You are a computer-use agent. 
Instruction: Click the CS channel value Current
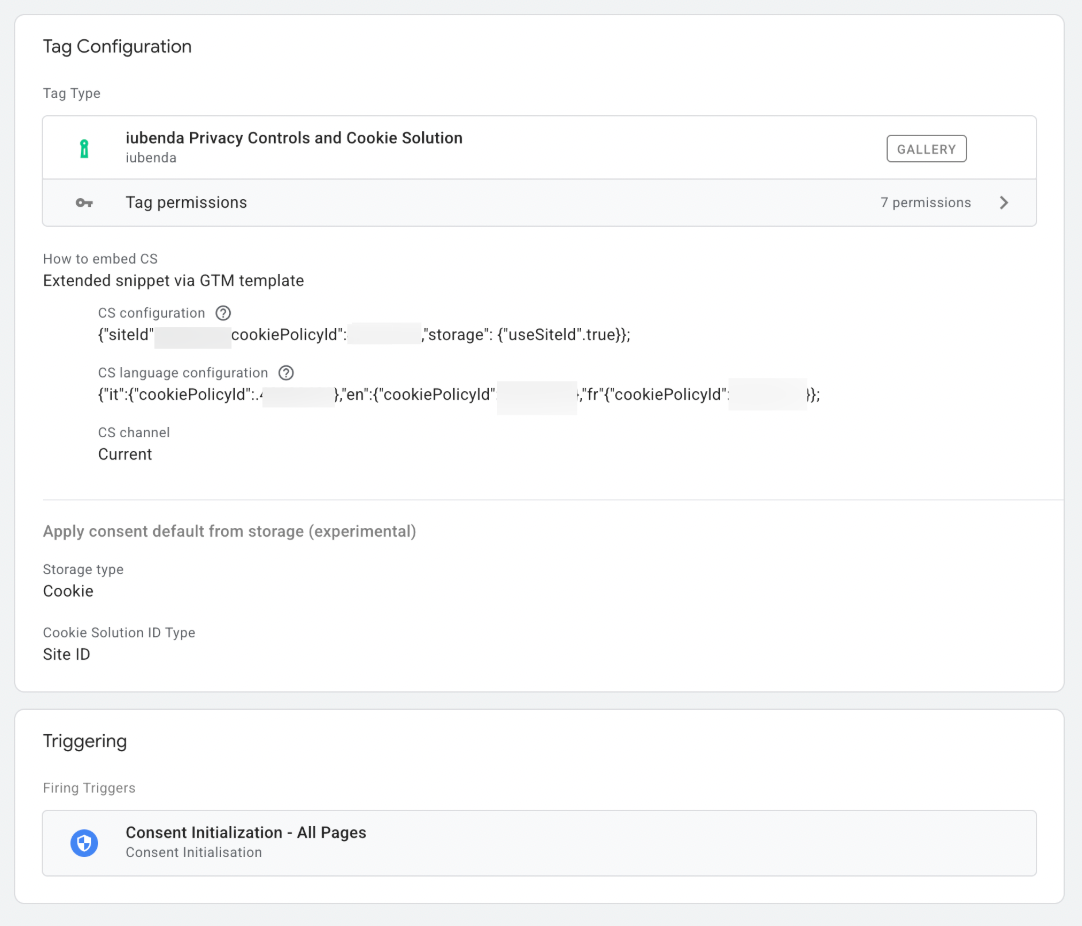pos(125,455)
